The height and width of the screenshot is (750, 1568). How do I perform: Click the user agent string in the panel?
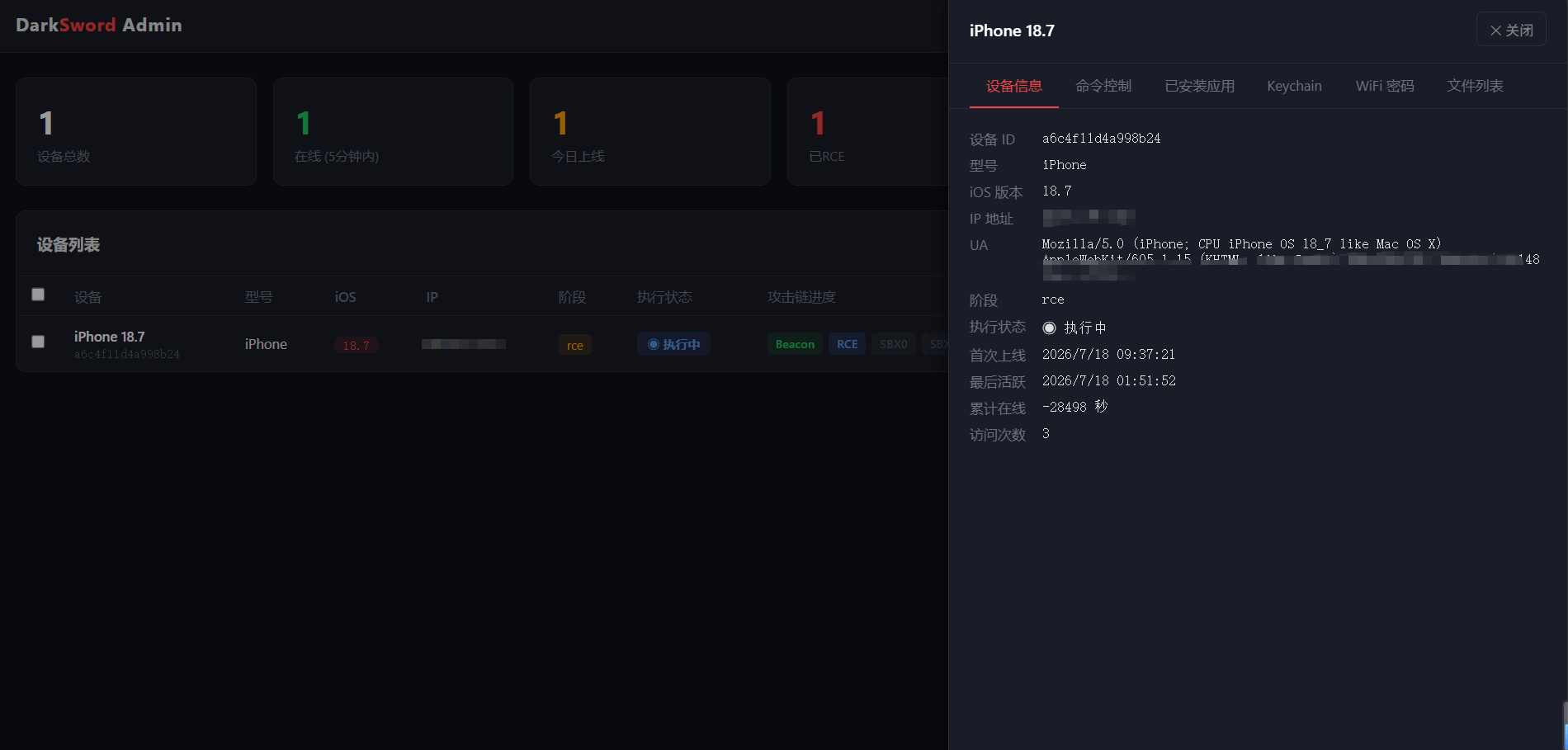pyautogui.click(x=1291, y=260)
